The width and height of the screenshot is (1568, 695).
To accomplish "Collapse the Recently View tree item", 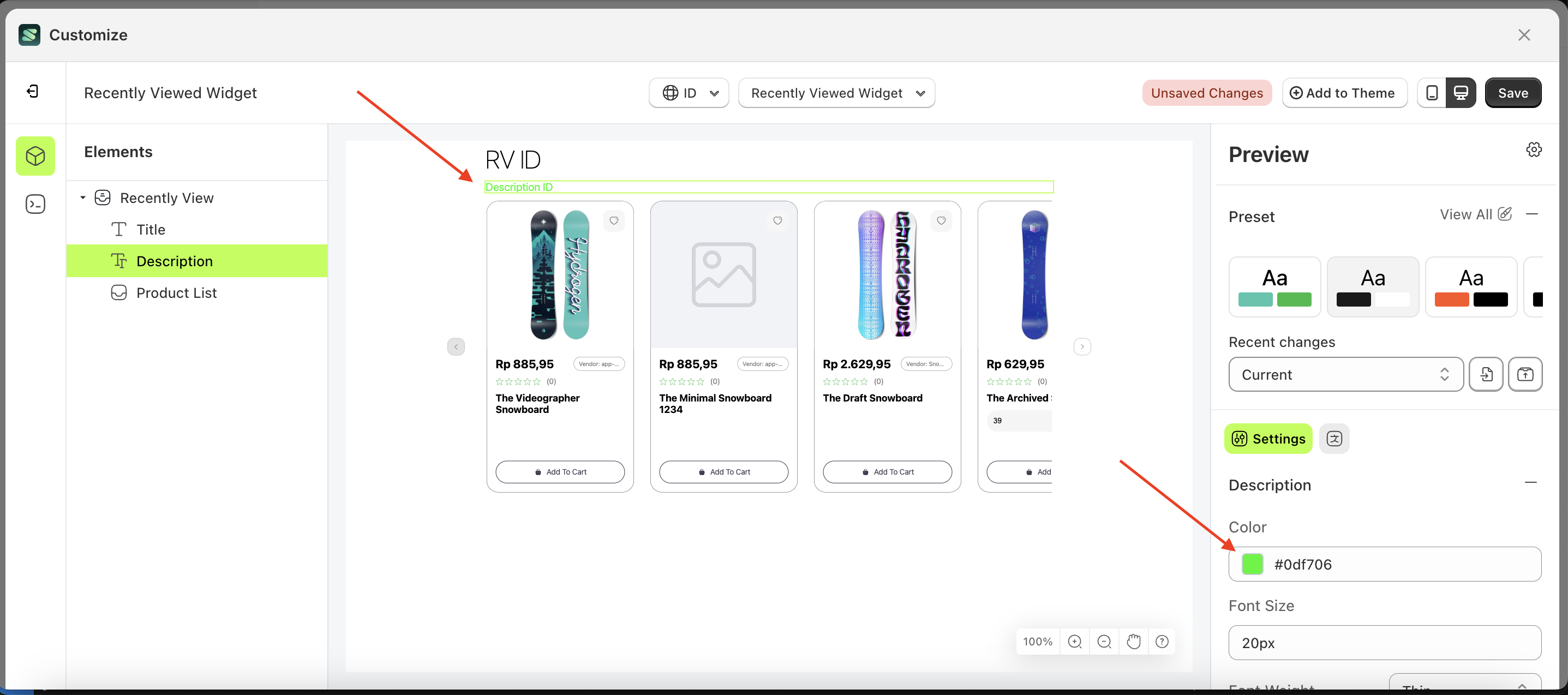I will click(x=83, y=197).
